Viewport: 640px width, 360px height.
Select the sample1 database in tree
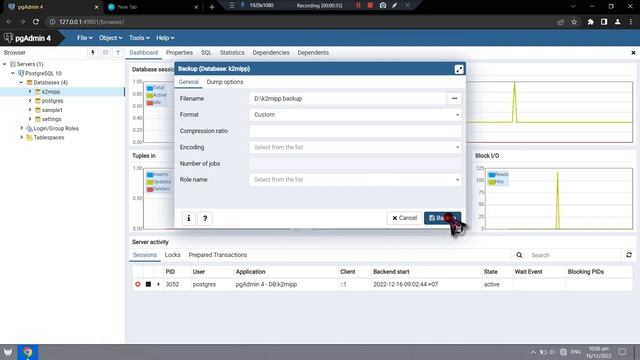(x=52, y=110)
